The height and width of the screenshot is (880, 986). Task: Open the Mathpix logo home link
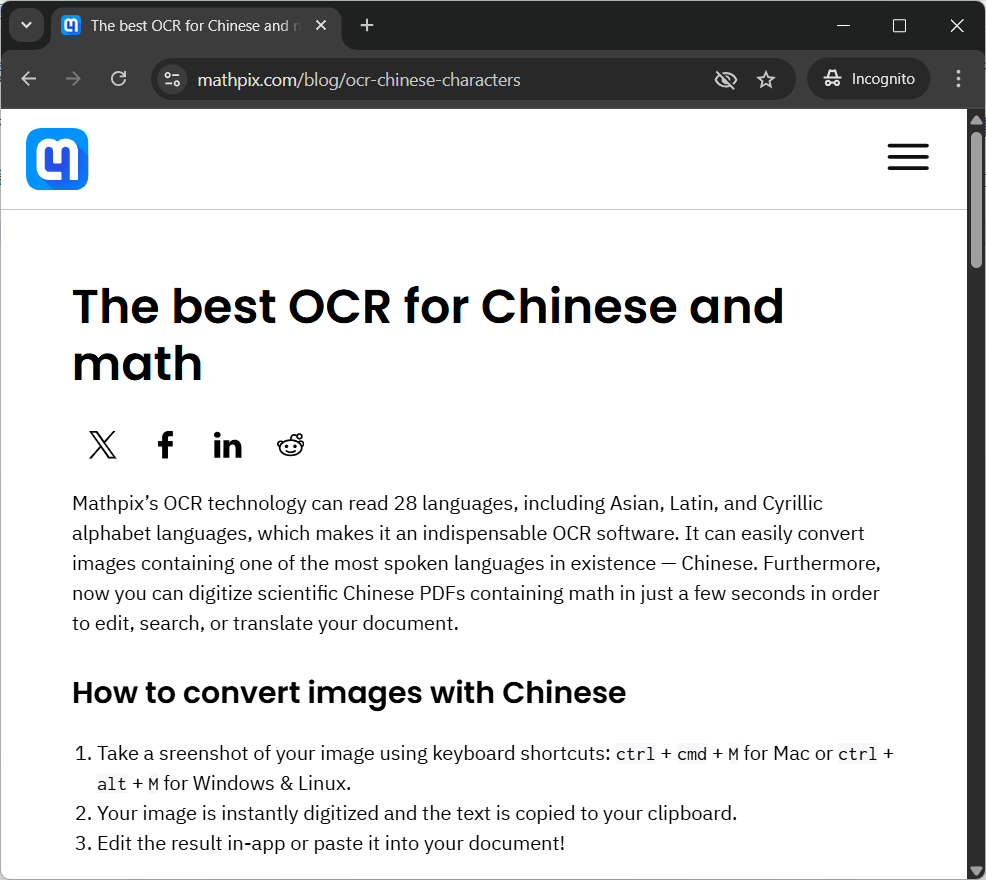coord(57,159)
